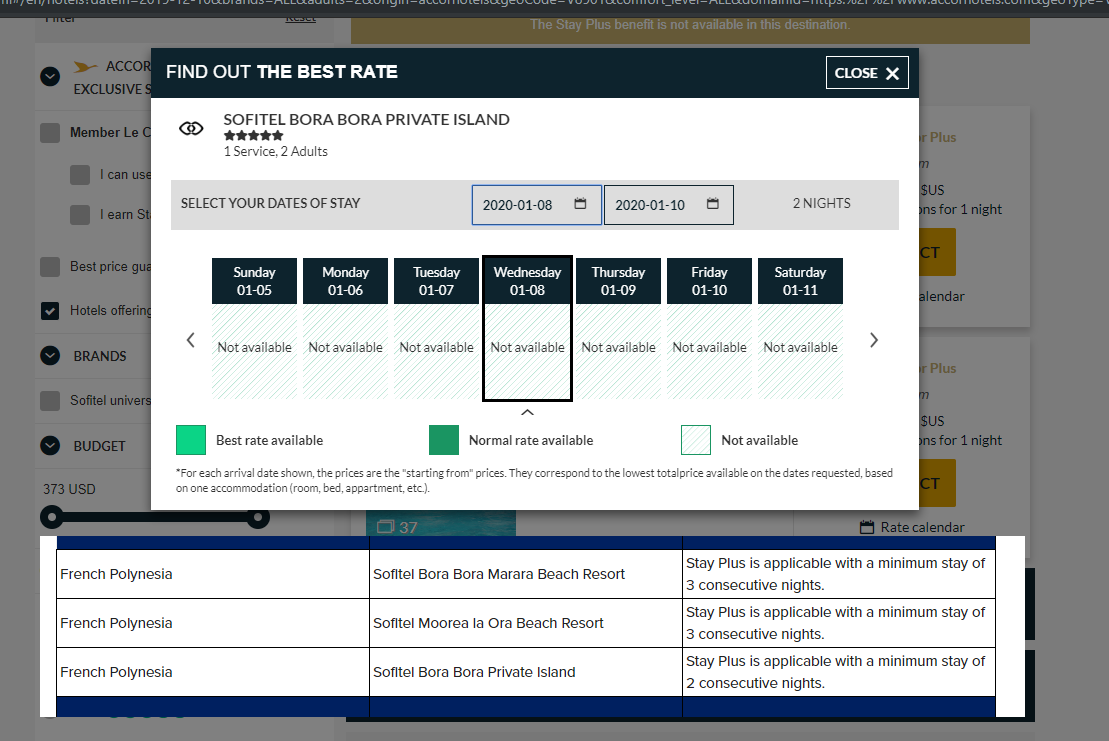Click the Rate calendar icon behind dialog
Image resolution: width=1109 pixels, height=741 pixels.
click(866, 527)
